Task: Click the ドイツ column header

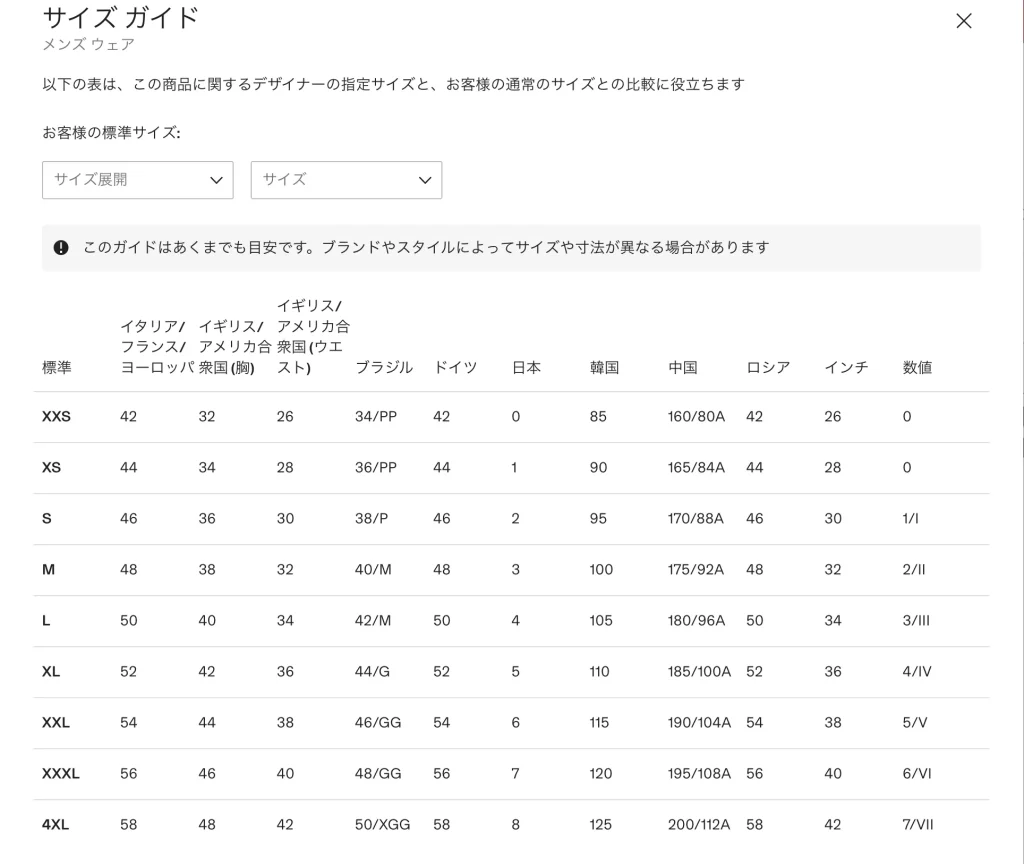Action: click(455, 368)
